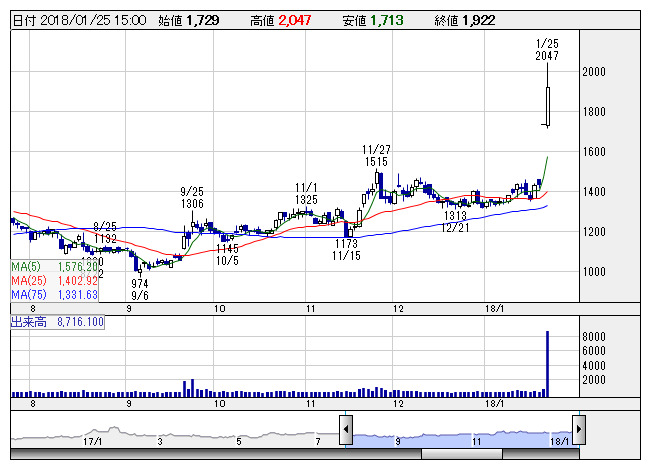This screenshot has width=652, height=469.
Task: Click the large 1/25 white candlestick
Action: 548,104
